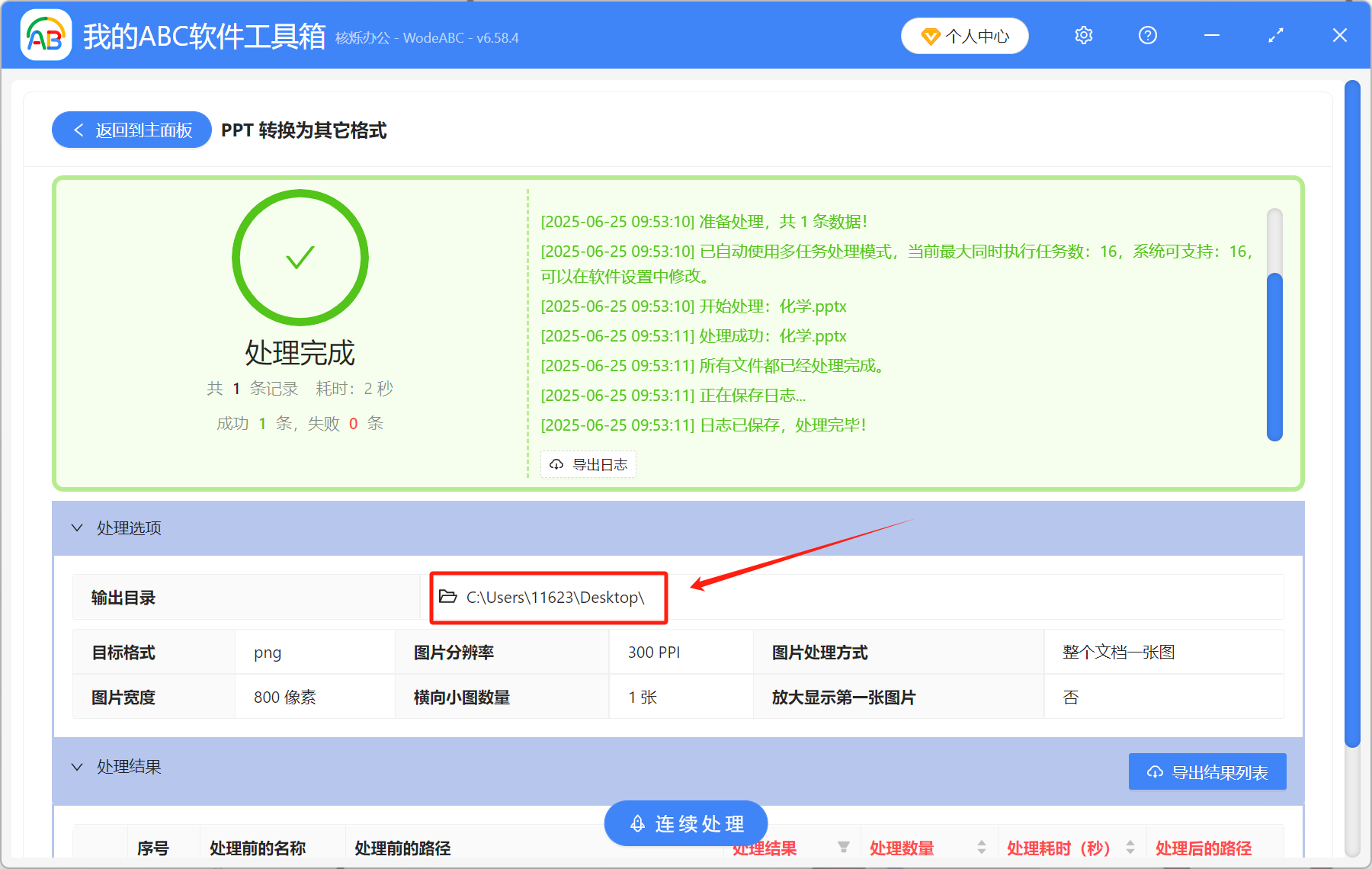
Task: Collapse the 处理选项 section
Action: pyautogui.click(x=76, y=527)
